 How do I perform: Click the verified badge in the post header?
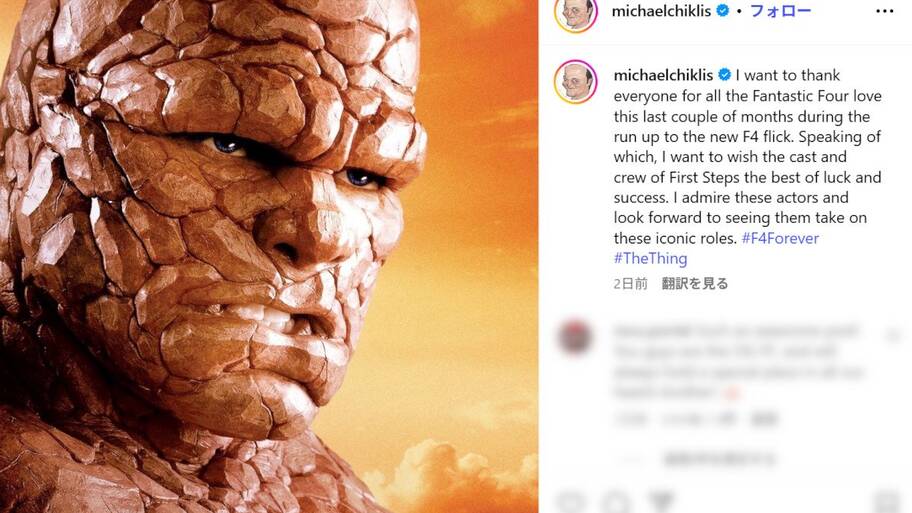point(722,10)
